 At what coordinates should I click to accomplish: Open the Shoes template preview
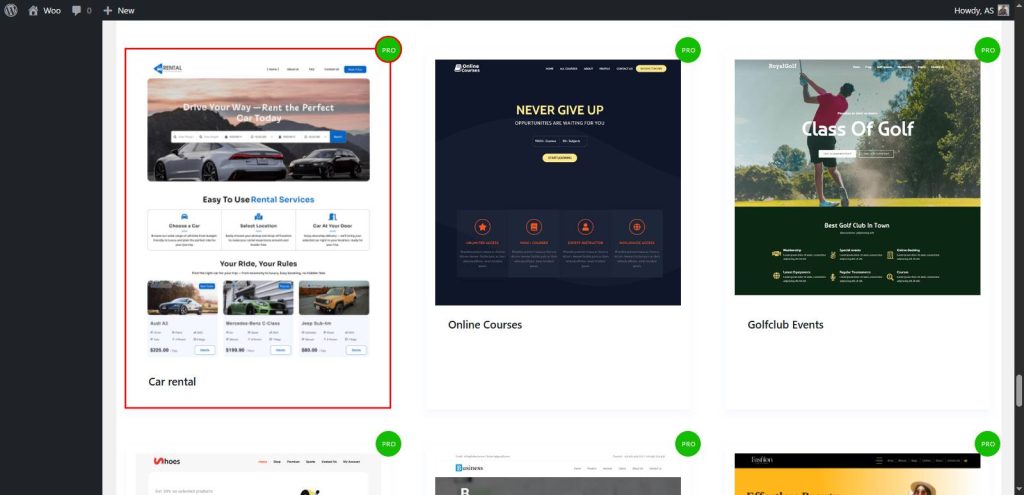pos(259,474)
